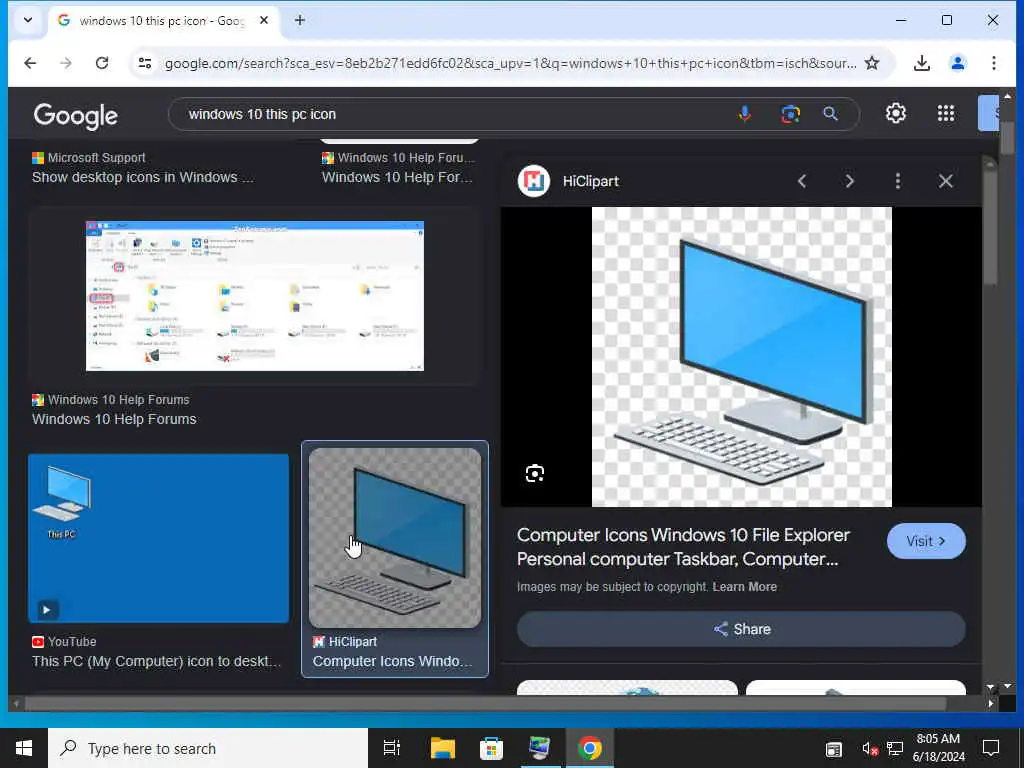Click the Chrome address bar URL
The height and width of the screenshot is (768, 1024).
pyautogui.click(x=510, y=63)
